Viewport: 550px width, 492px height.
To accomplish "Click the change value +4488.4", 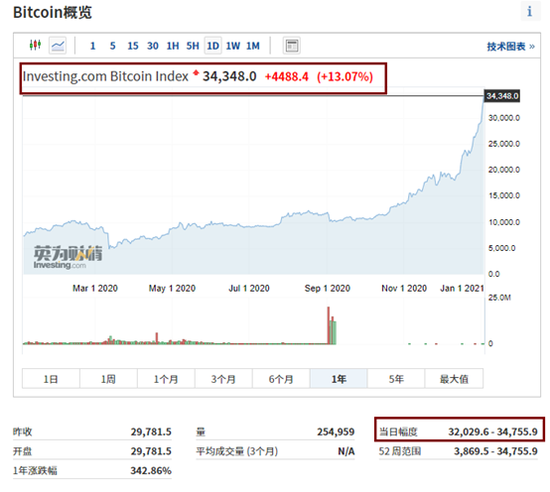I will tap(287, 76).
